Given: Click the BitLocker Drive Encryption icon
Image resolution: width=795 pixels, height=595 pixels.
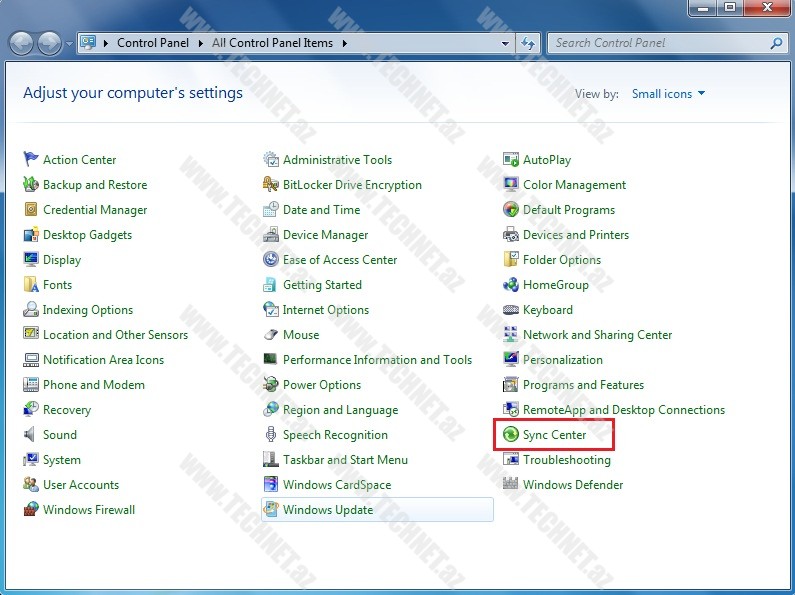Looking at the screenshot, I should (x=271, y=185).
